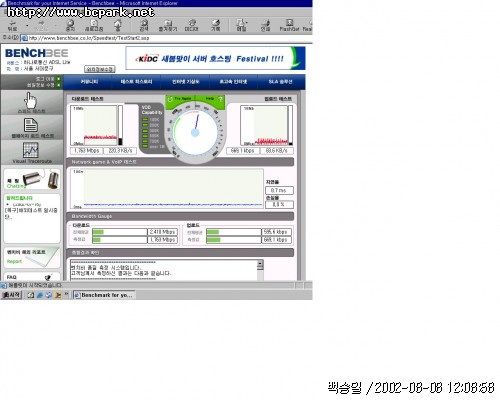
Task: Click the results text box scroll-up arrow
Action: [x=260, y=263]
